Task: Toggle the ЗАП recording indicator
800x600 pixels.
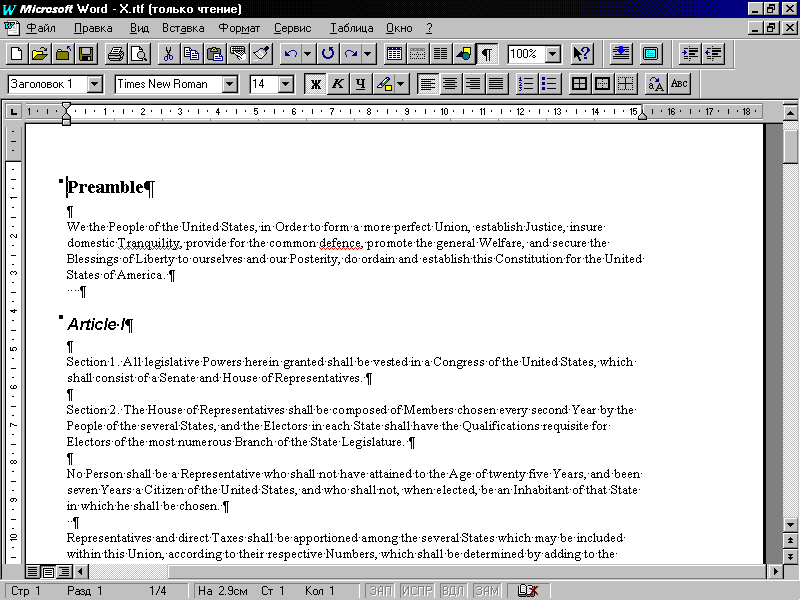Action: pos(381,591)
